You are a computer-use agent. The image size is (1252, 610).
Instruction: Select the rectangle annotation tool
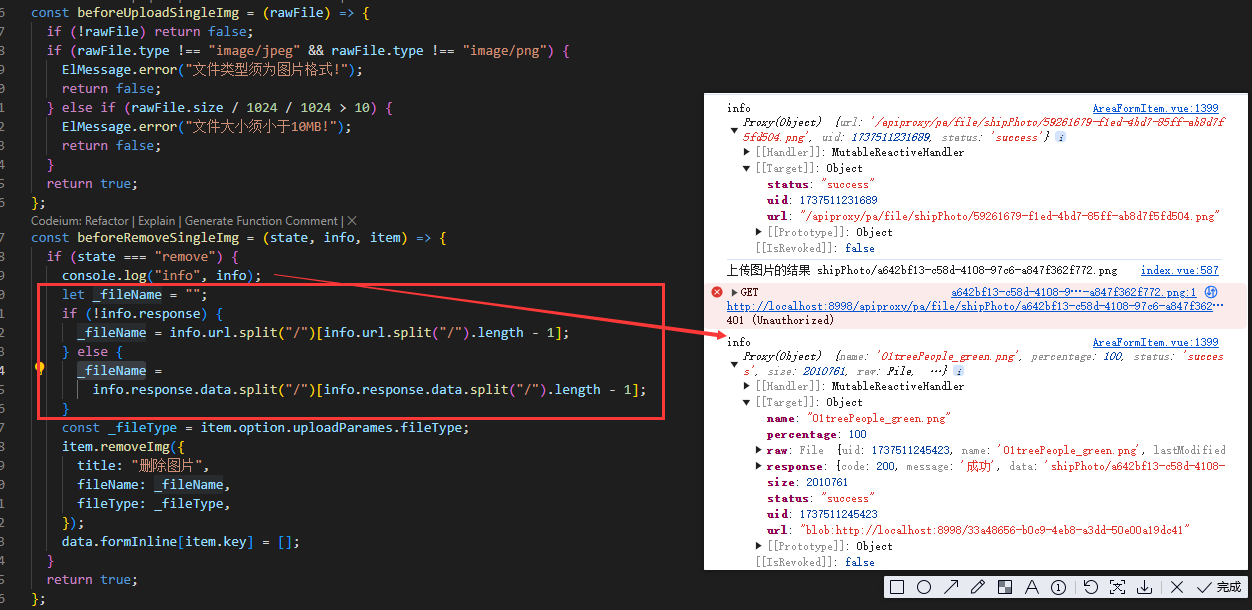[x=897, y=587]
